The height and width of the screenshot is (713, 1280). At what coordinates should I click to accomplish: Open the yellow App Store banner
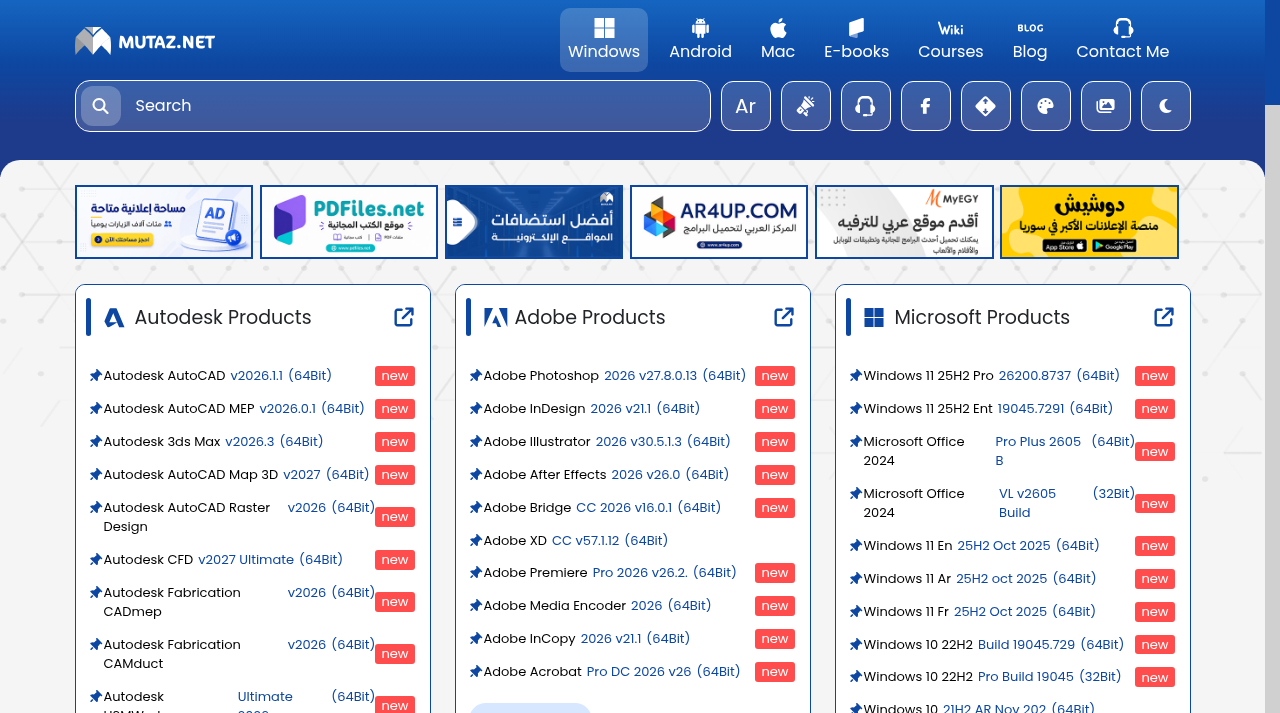point(1089,222)
